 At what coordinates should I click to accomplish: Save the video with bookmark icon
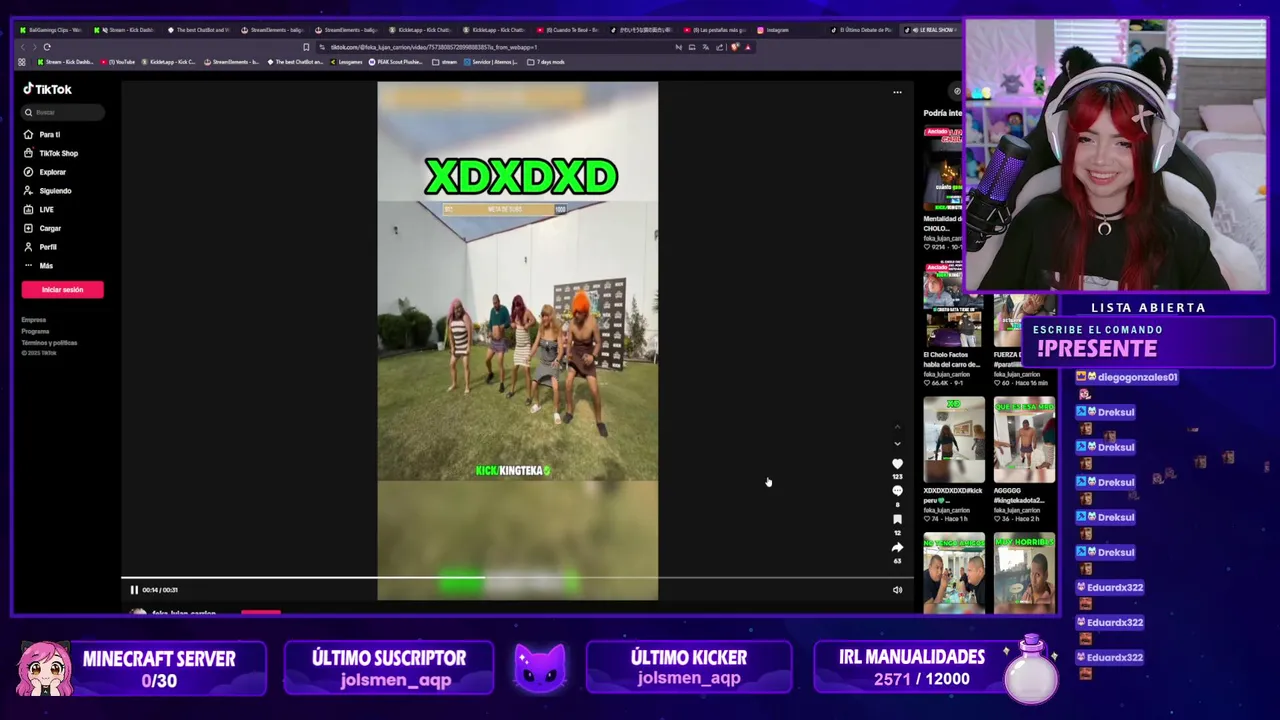tap(897, 519)
